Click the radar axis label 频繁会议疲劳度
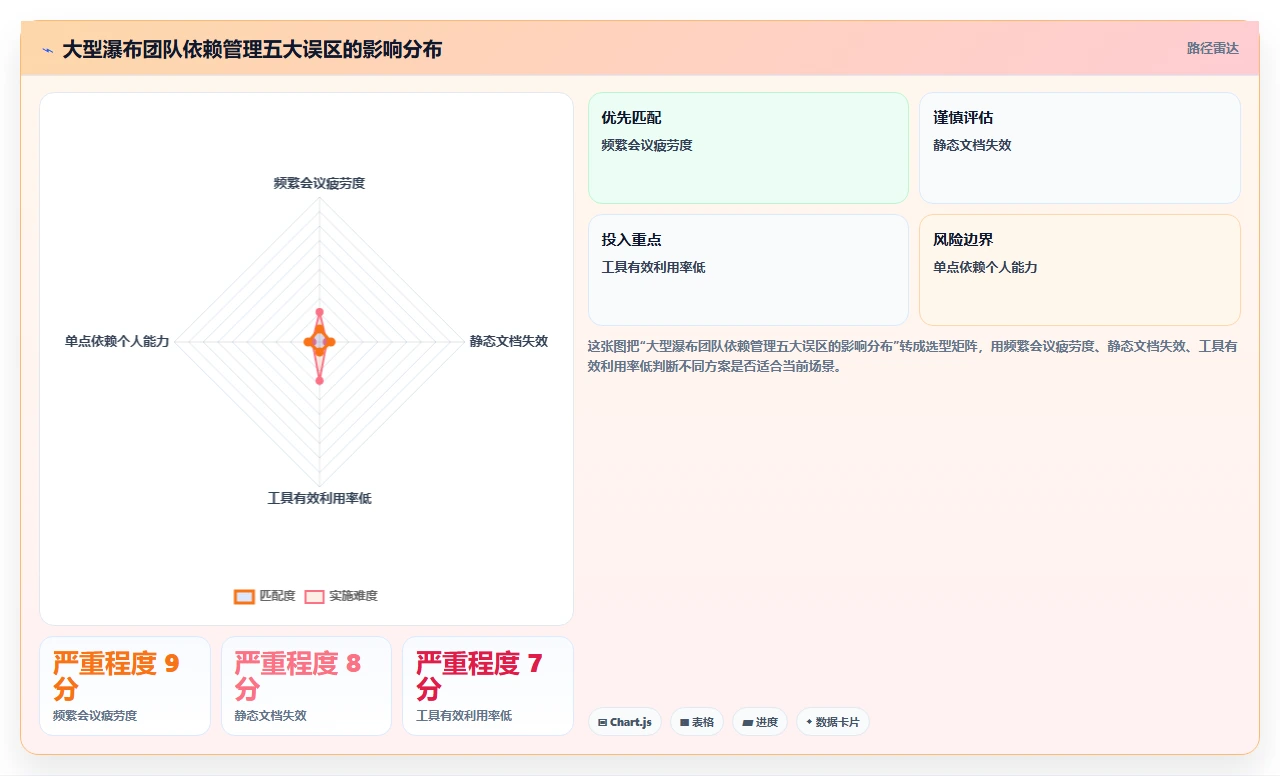 [x=319, y=183]
